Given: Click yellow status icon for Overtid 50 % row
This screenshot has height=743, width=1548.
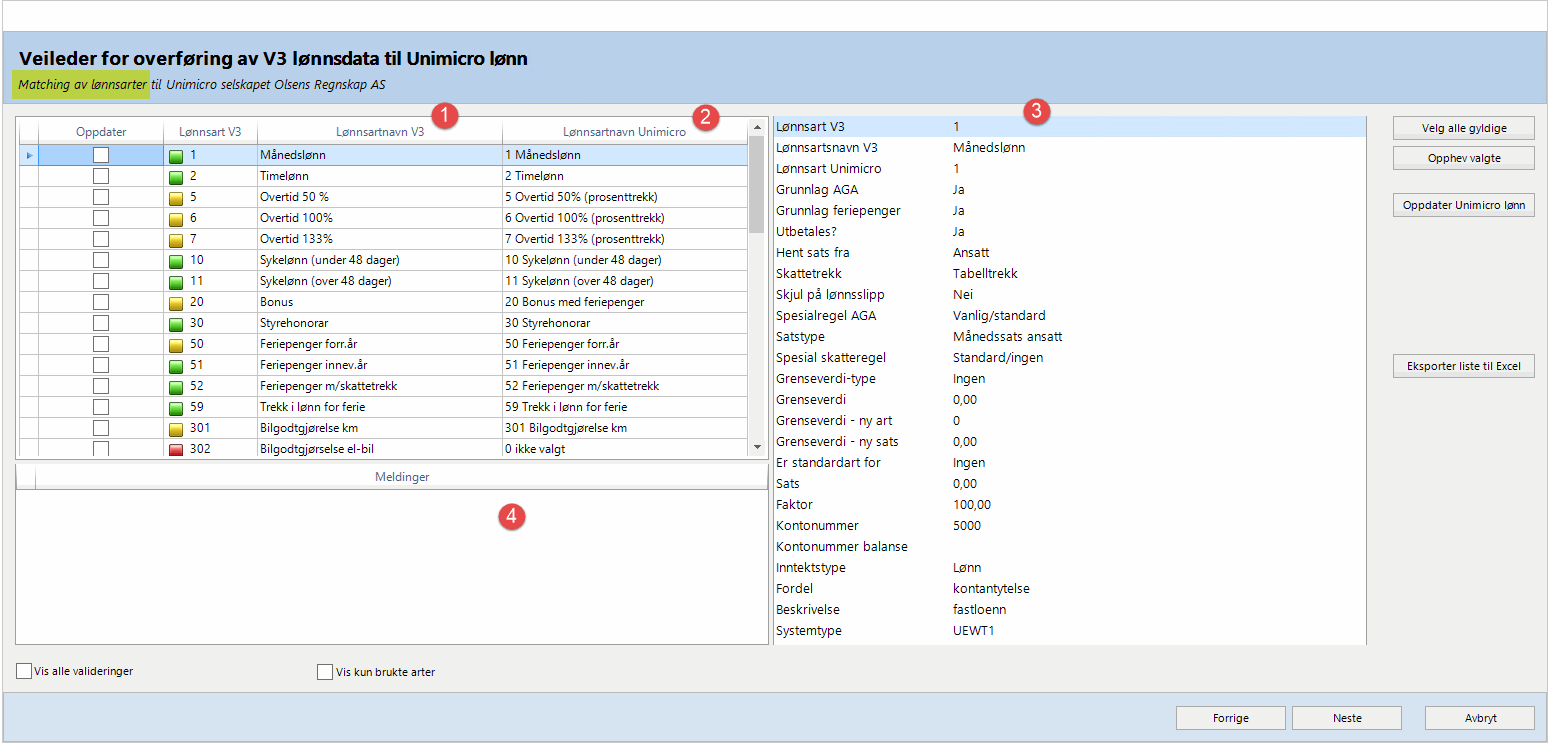Looking at the screenshot, I should (176, 198).
